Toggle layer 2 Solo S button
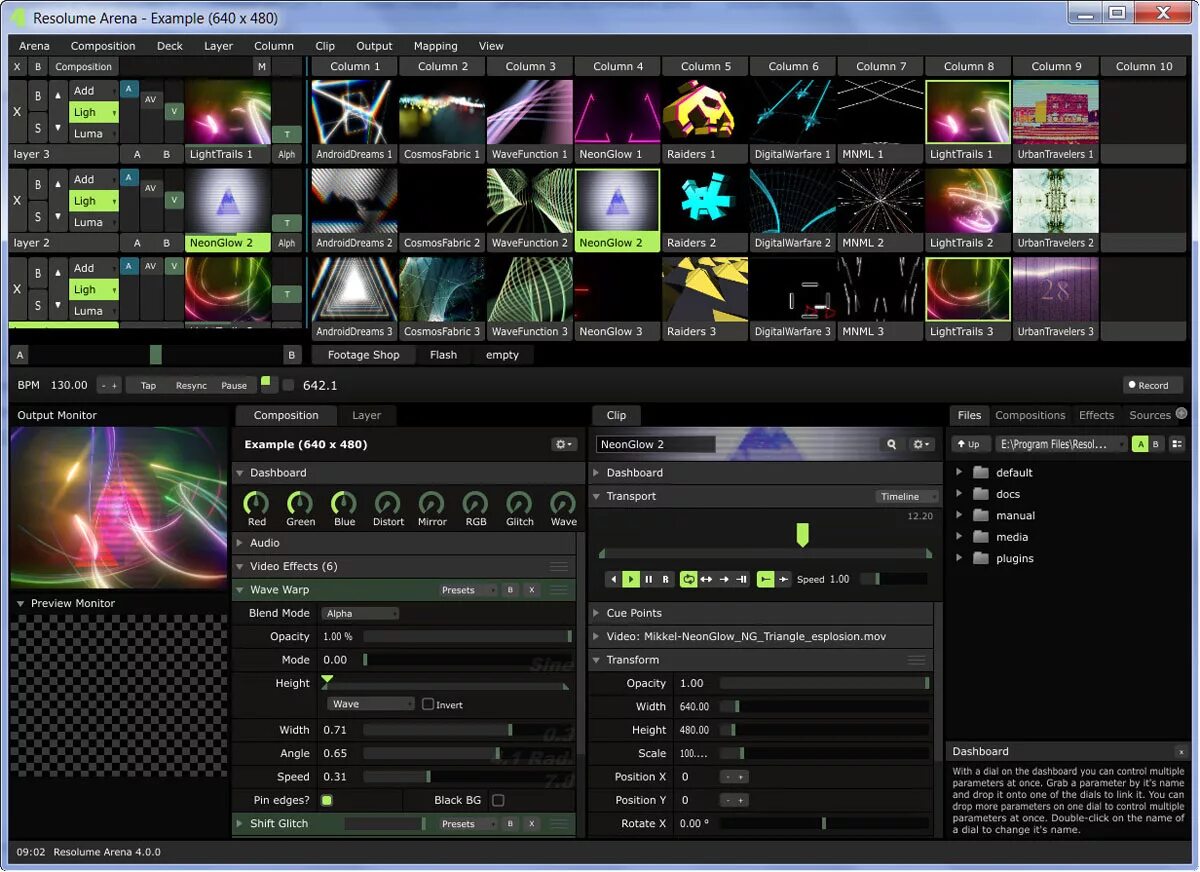 (x=38, y=217)
